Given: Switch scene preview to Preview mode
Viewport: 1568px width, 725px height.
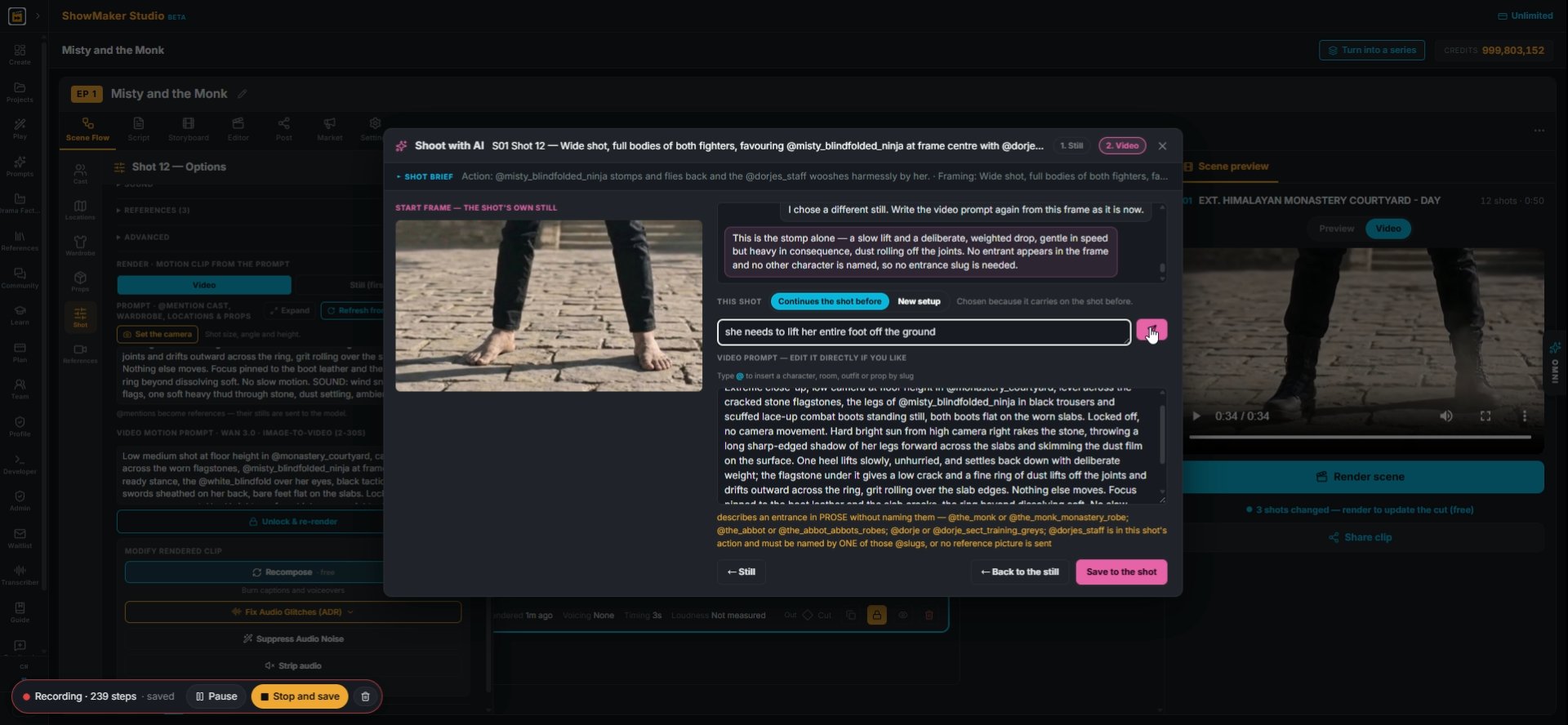Looking at the screenshot, I should tap(1337, 229).
